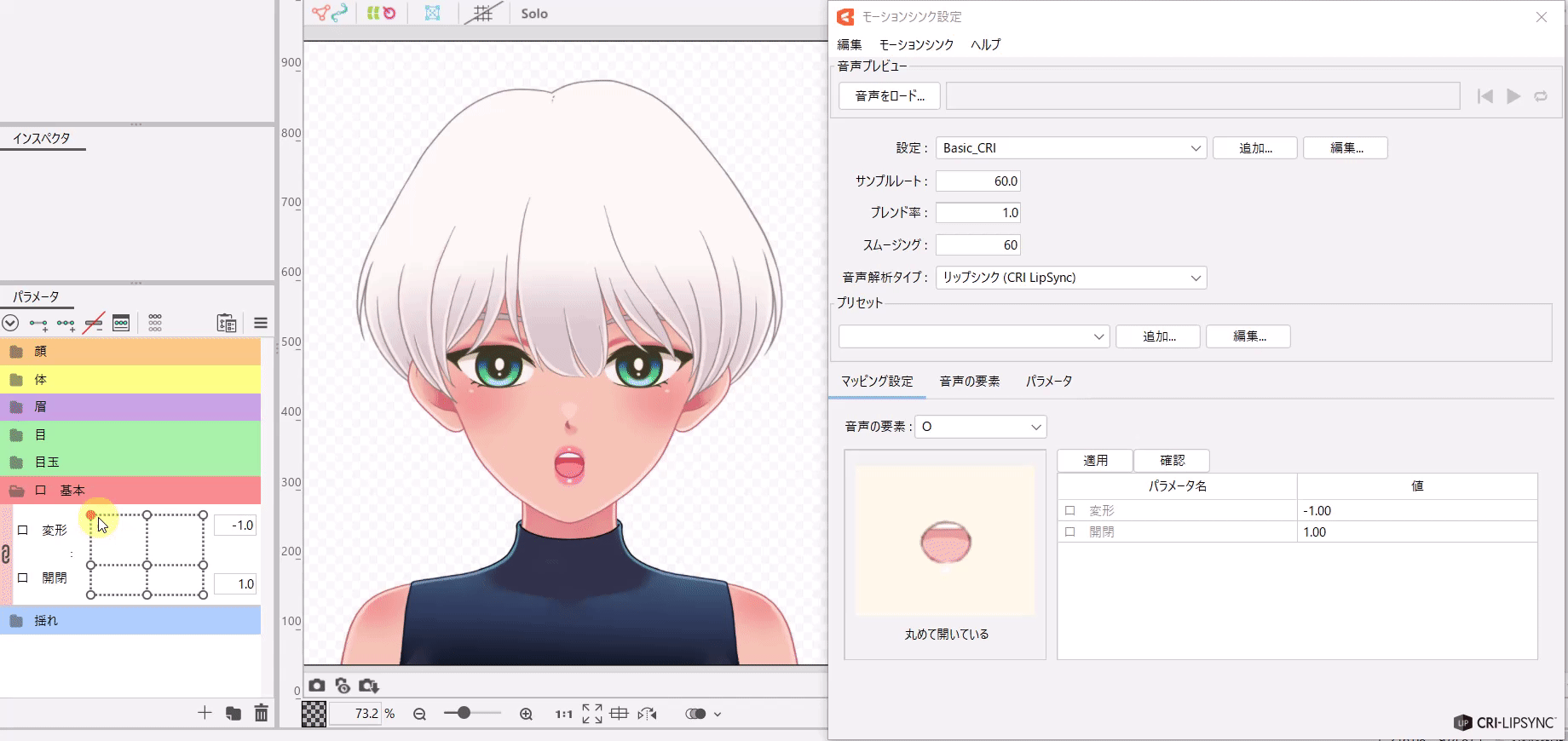
Task: Open the 設定 Basic_CRI dropdown
Action: point(1070,148)
